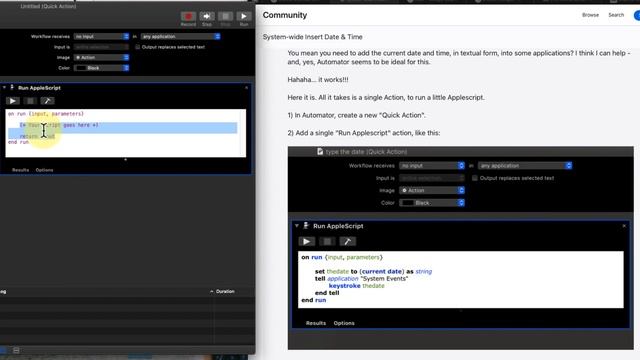Run the script with the play button in Automator's action
Image resolution: width=640 pixels, height=360 pixels.
[12, 101]
